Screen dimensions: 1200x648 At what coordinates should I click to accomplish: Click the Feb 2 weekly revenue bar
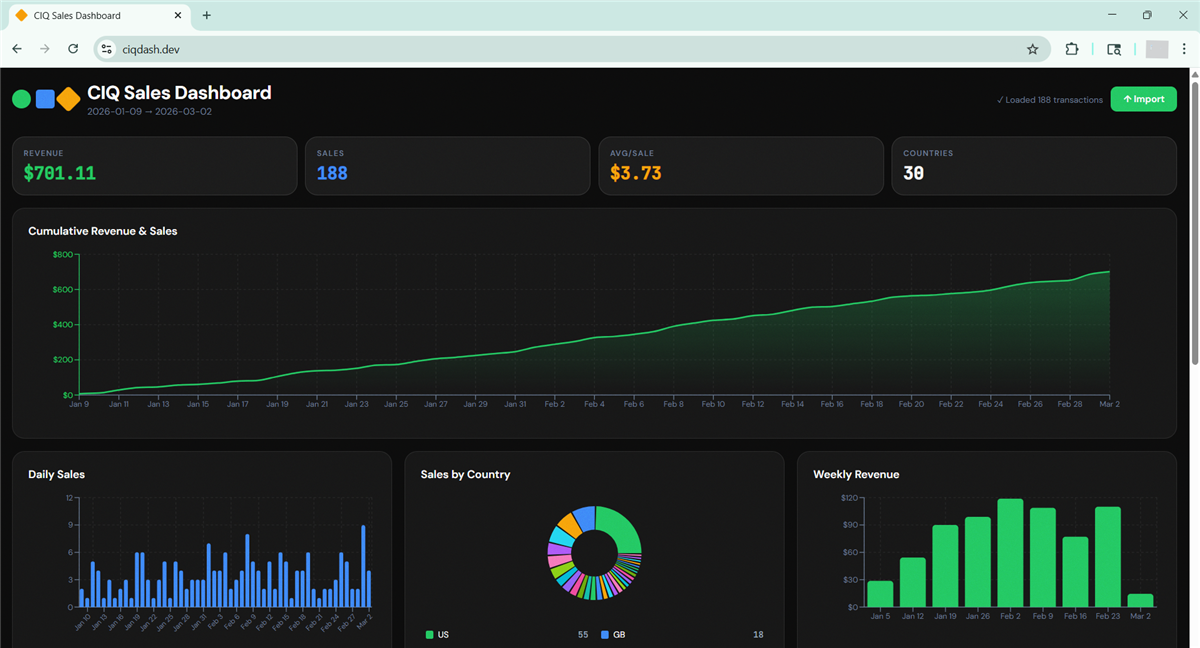coord(1010,553)
